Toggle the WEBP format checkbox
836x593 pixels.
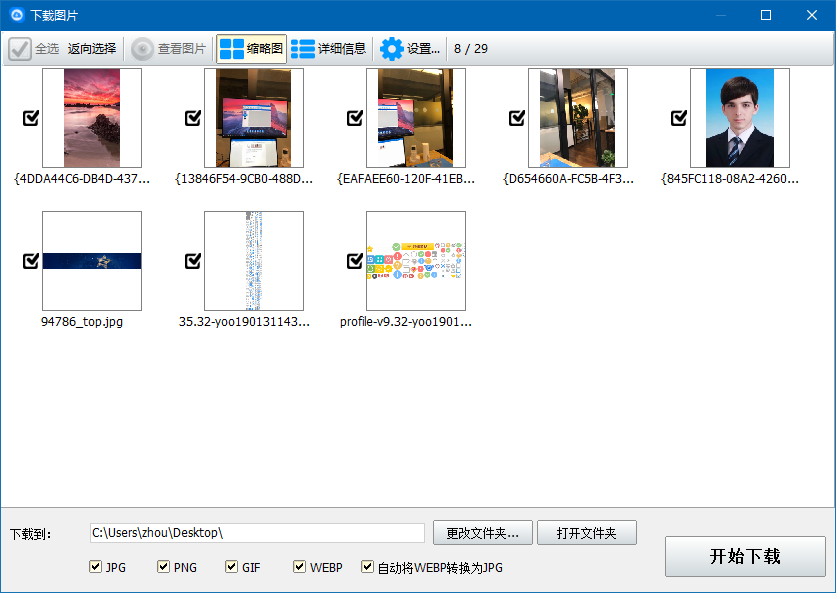[299, 566]
